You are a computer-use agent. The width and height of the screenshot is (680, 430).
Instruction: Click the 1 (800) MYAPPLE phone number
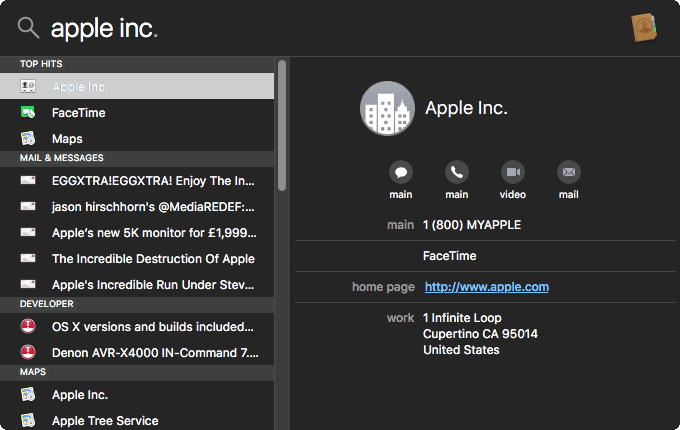tap(471, 225)
